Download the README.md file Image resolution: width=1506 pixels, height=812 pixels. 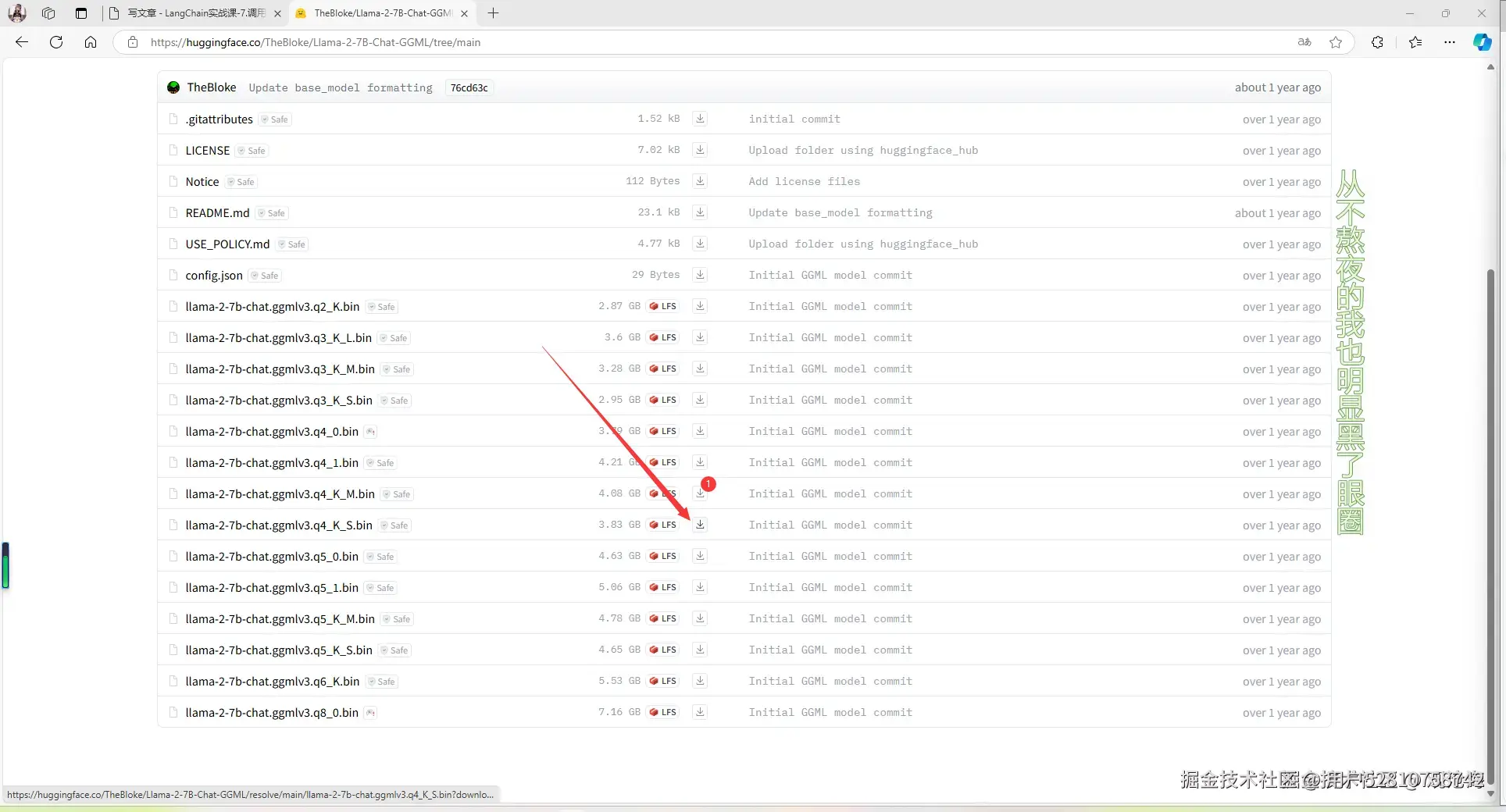[700, 212]
